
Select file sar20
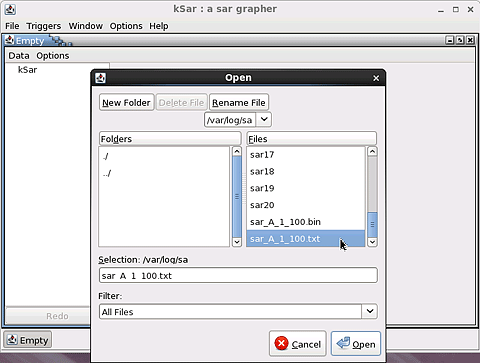pos(306,205)
